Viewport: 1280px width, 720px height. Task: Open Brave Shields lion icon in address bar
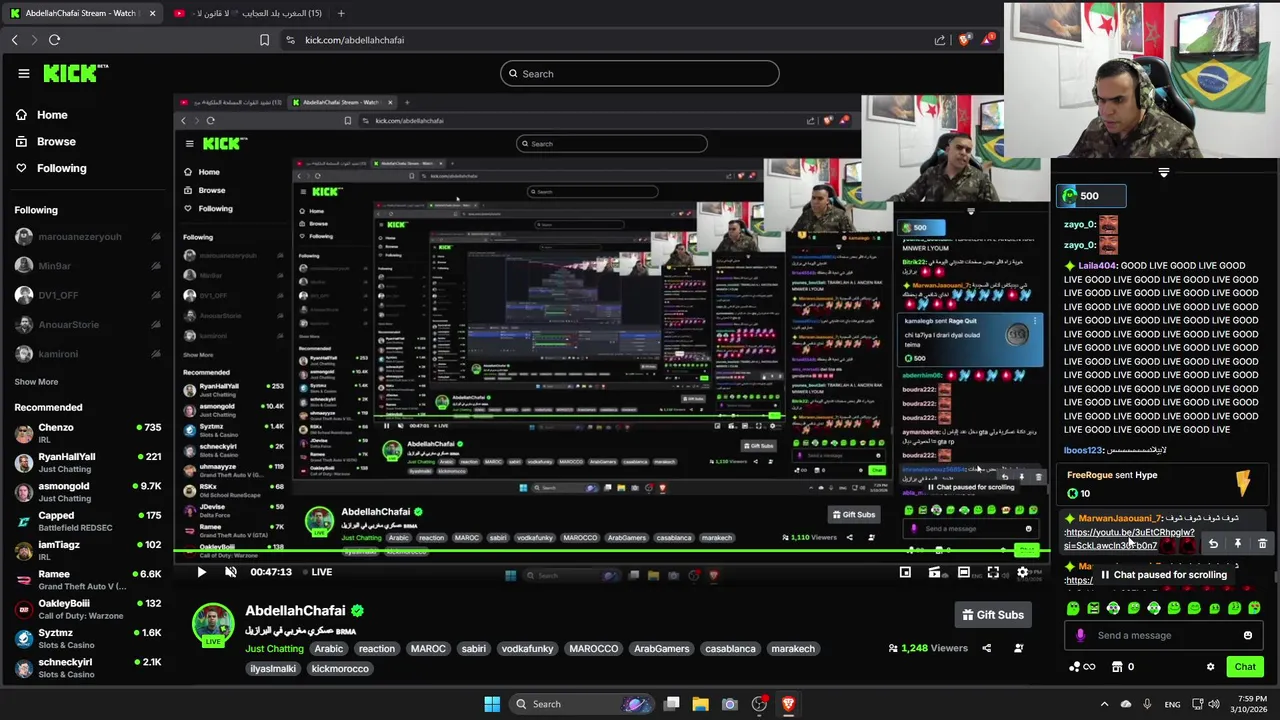coord(964,40)
